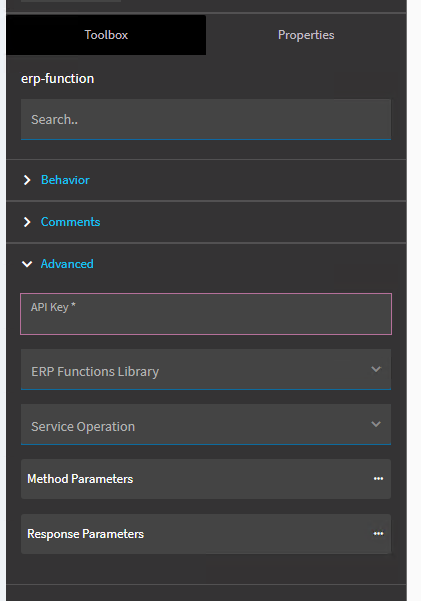
Task: Click the erp-function heading text
Action: pyautogui.click(x=58, y=79)
